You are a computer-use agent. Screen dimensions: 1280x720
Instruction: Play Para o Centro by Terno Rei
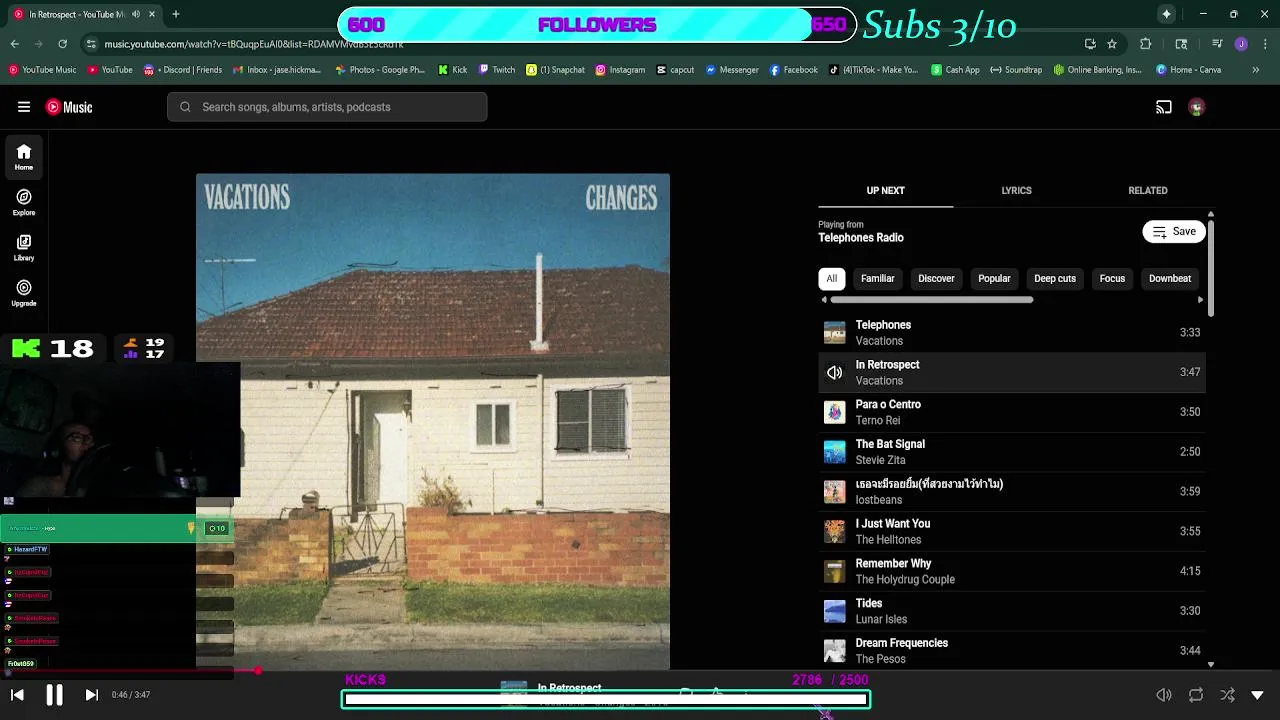[1012, 412]
